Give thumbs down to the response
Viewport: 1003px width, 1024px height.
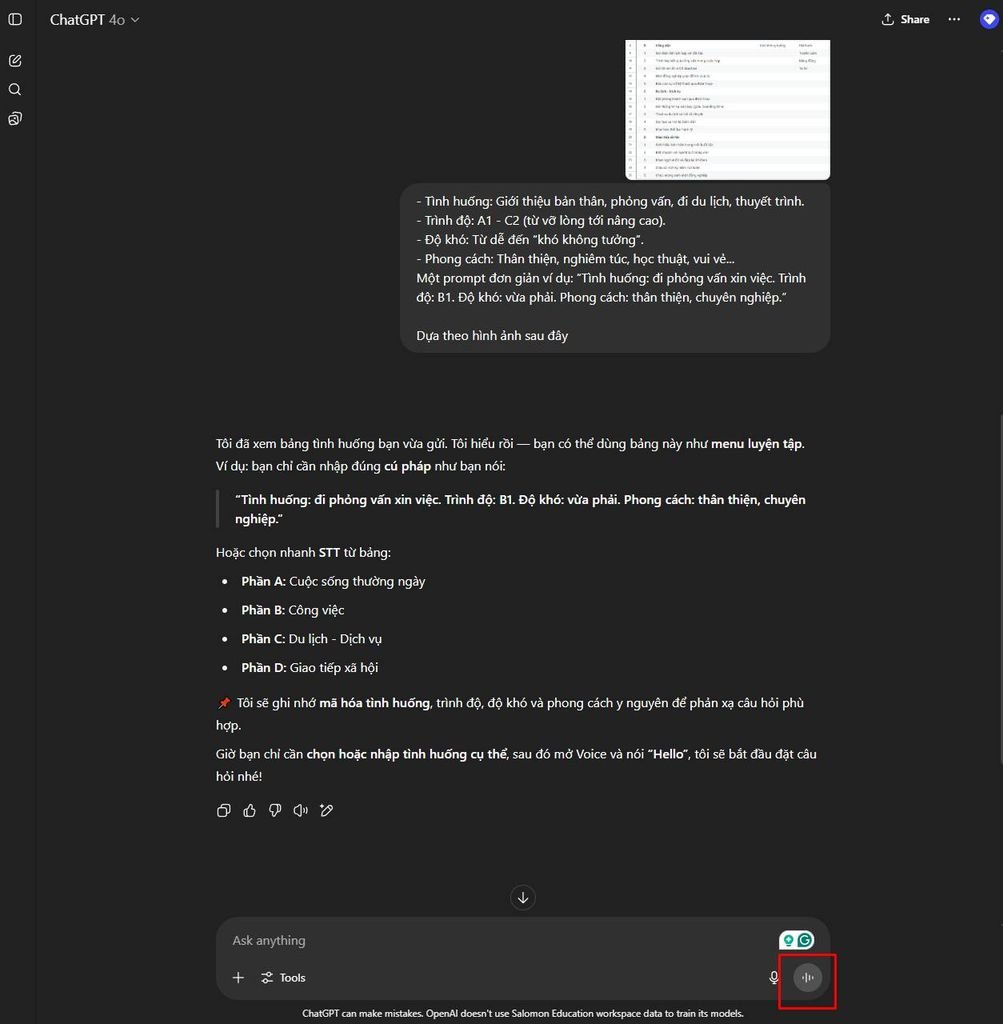[275, 810]
